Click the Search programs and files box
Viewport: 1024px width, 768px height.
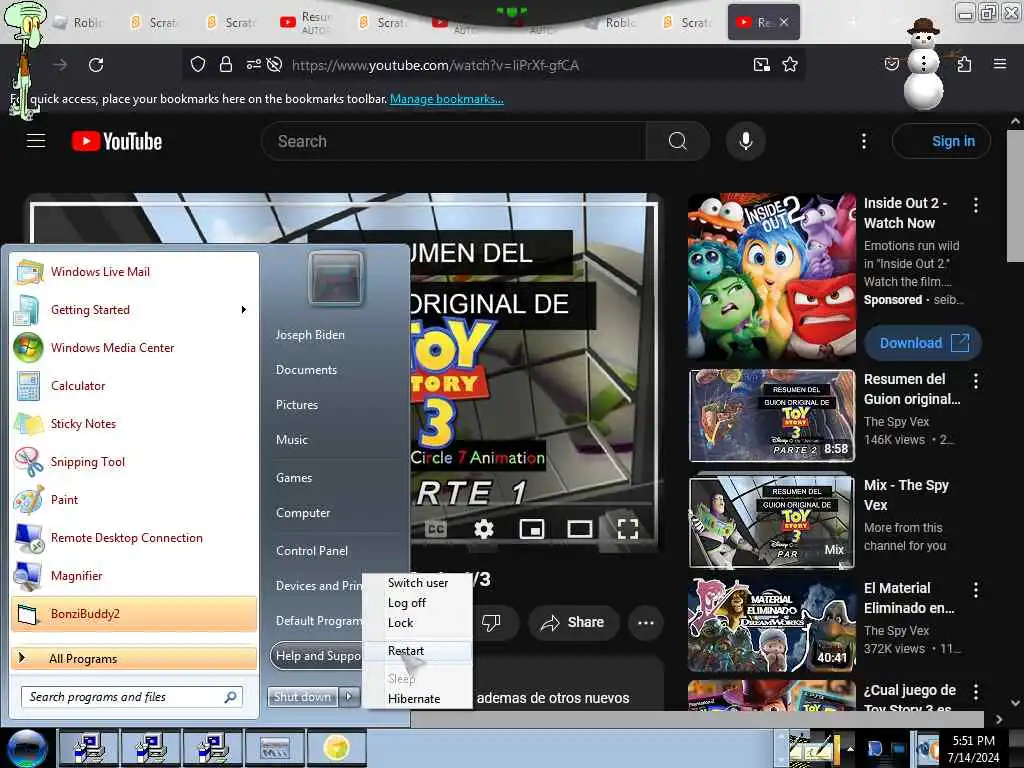[132, 697]
